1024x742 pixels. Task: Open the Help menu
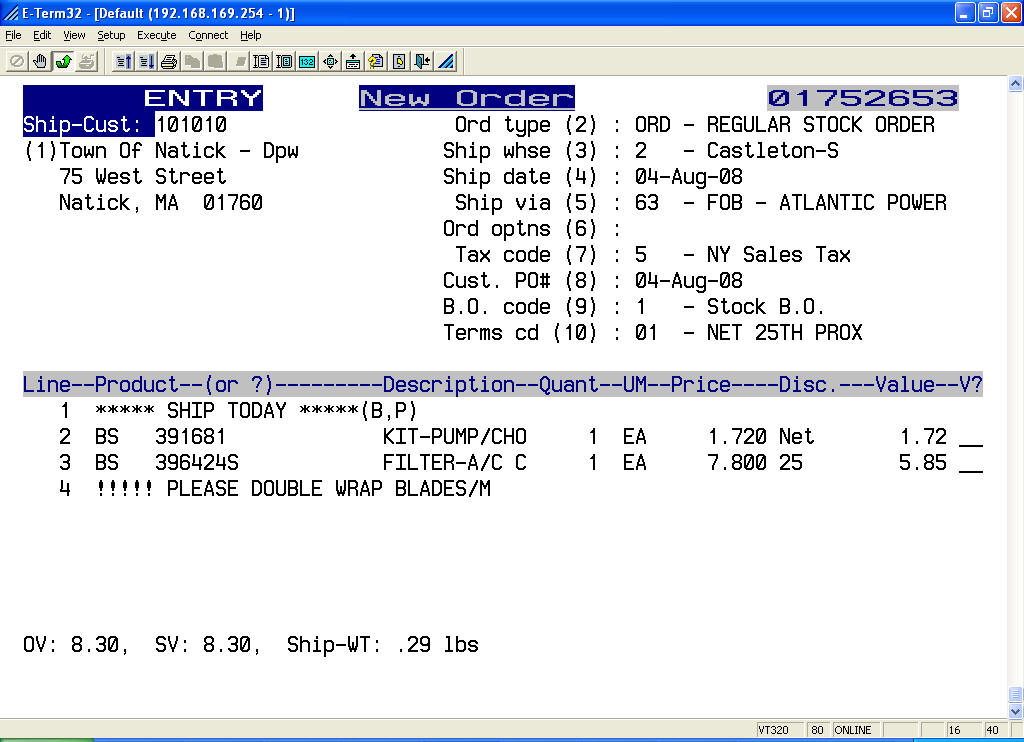click(x=250, y=35)
